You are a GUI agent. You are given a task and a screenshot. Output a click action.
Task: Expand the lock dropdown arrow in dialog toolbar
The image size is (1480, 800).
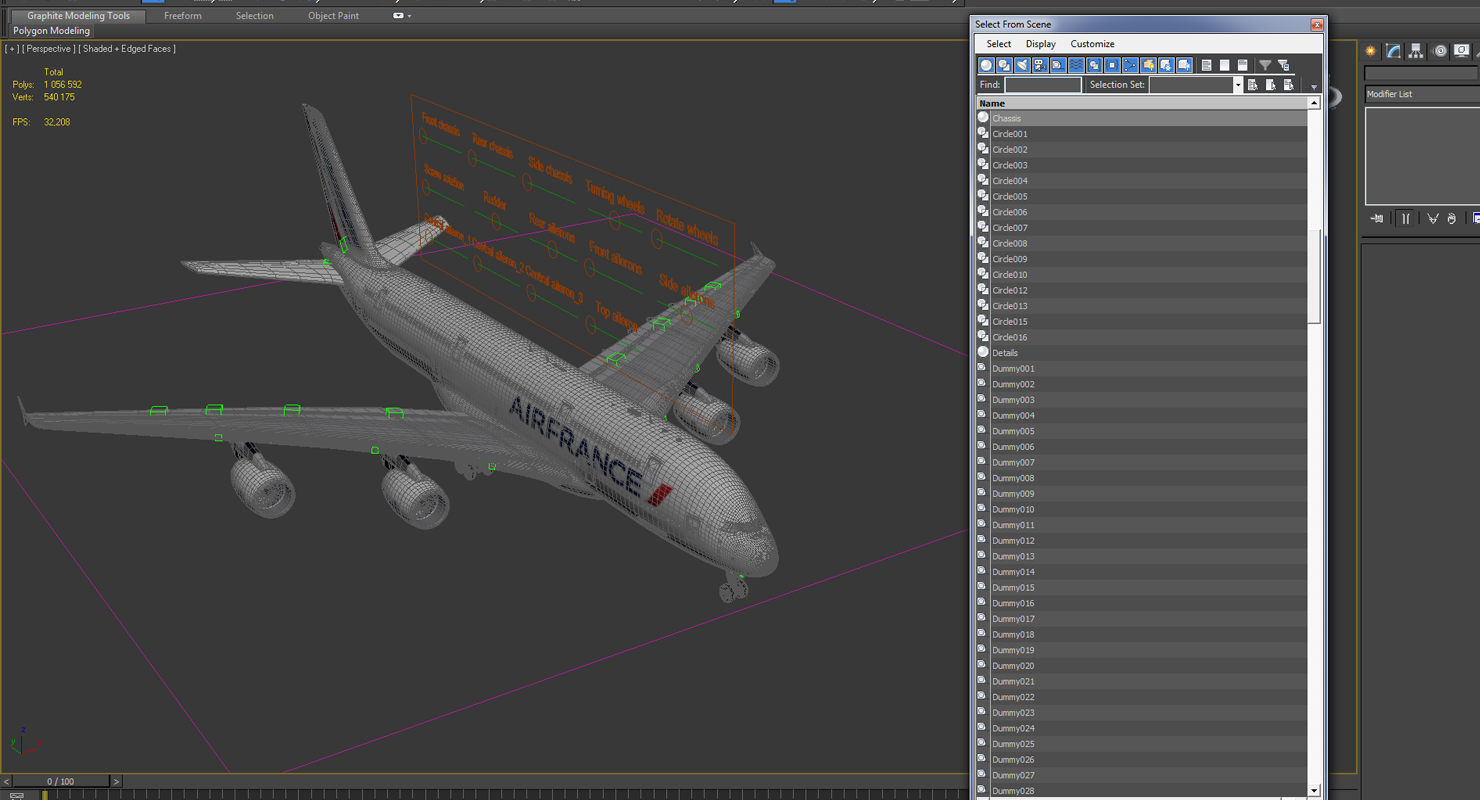tap(1314, 87)
